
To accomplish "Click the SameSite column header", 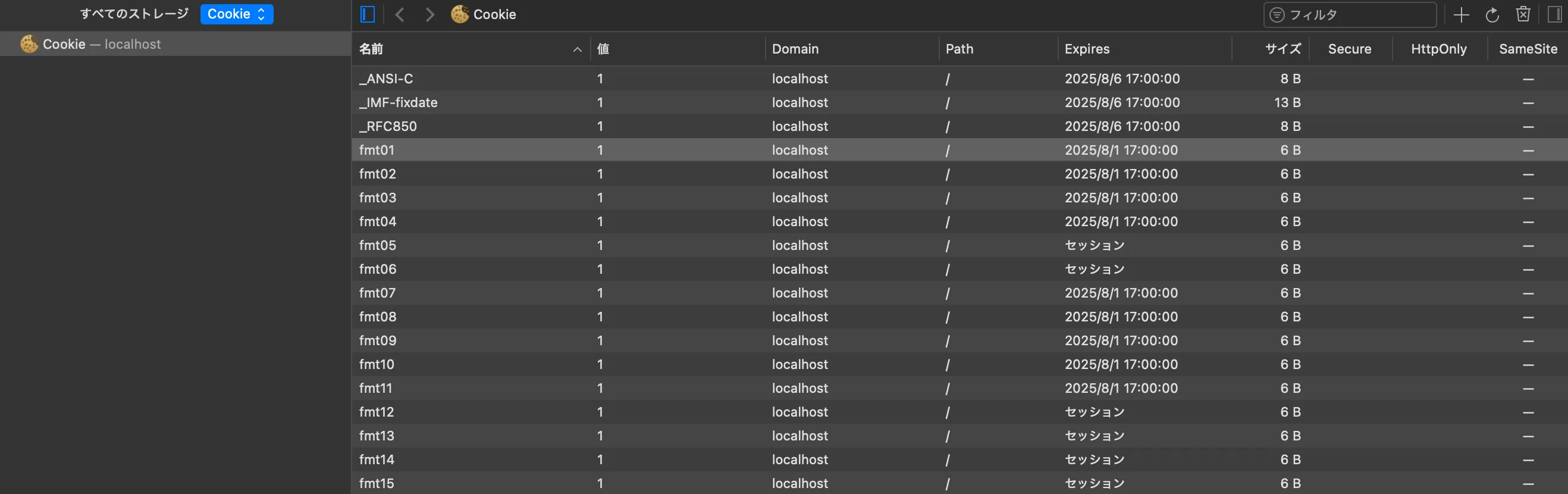I will click(x=1527, y=49).
